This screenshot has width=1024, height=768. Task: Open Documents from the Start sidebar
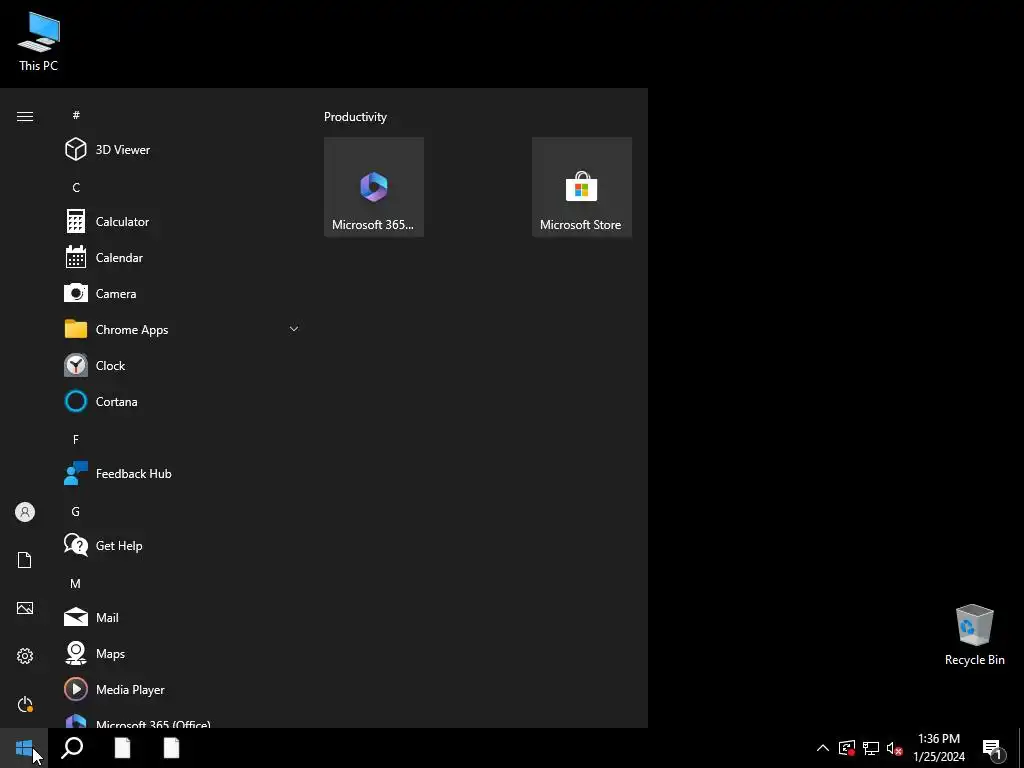25,560
